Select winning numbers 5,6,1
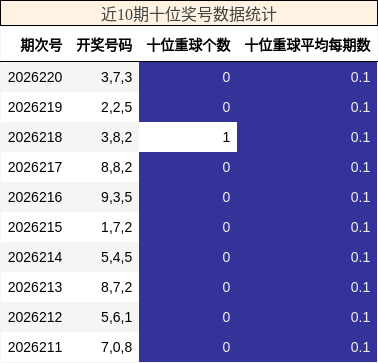Screen dimensions: 378x363 click(117, 317)
